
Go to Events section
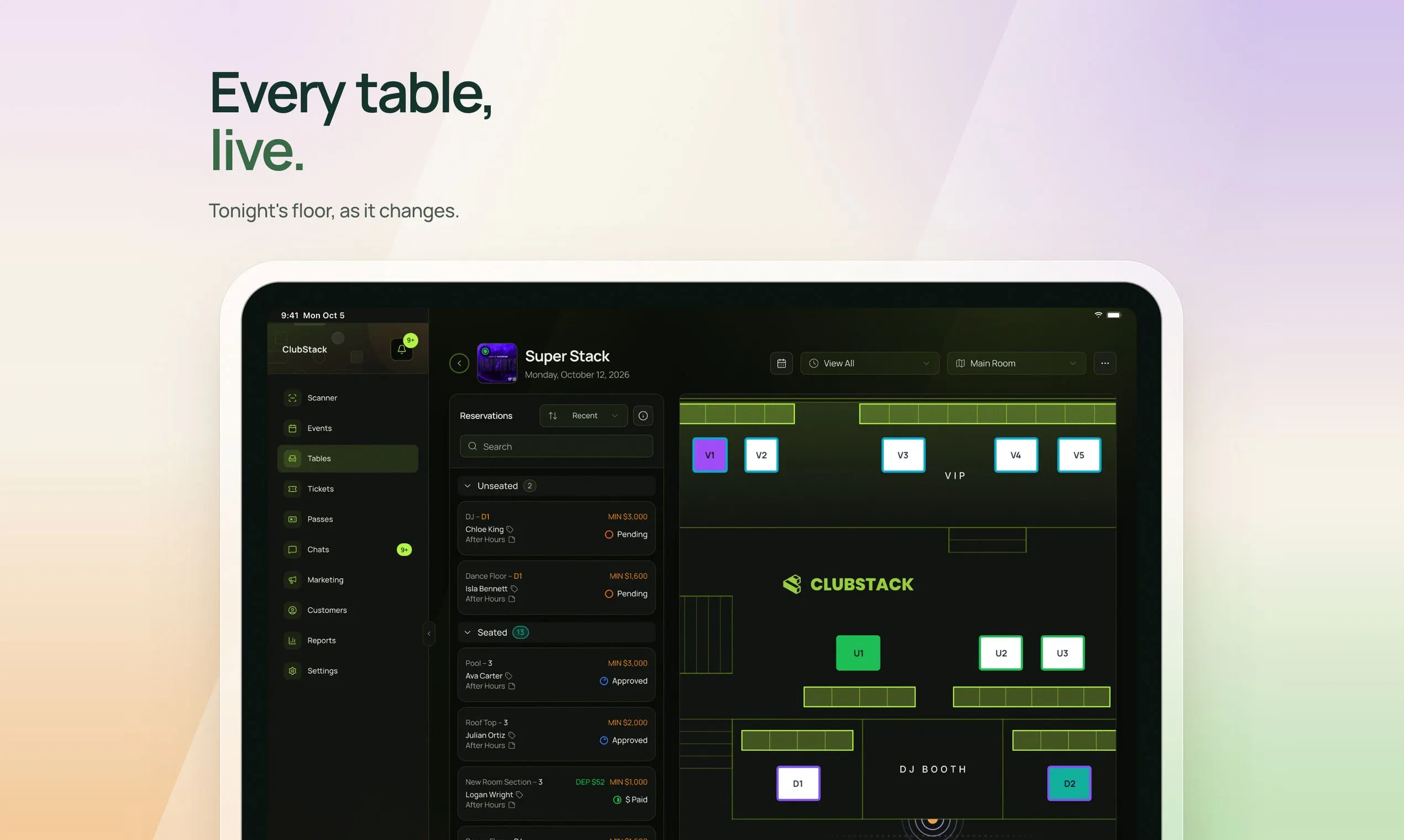(x=348, y=428)
